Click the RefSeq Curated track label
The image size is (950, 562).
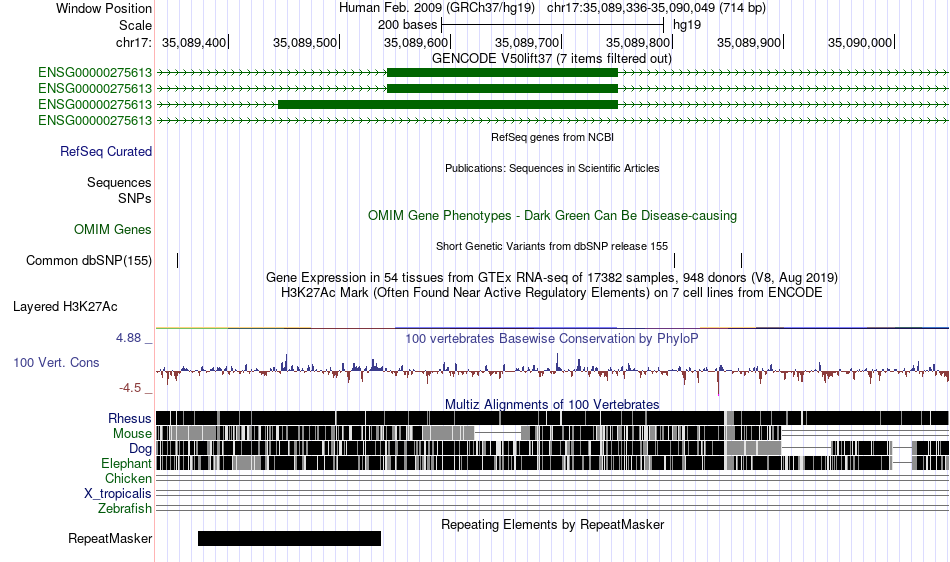point(106,151)
